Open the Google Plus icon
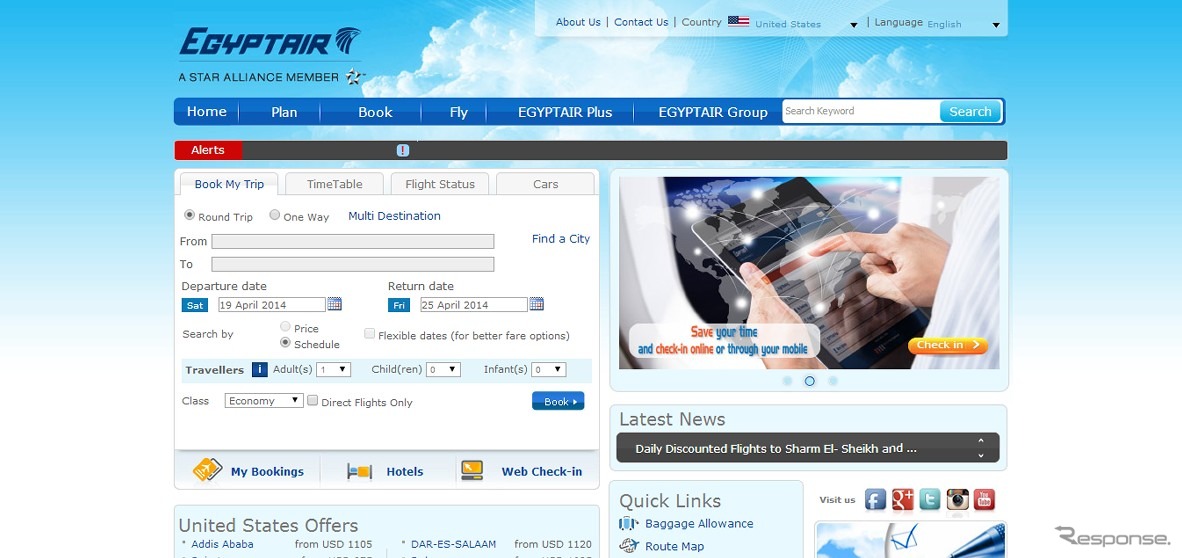Viewport: 1182px width, 558px height. (902, 499)
